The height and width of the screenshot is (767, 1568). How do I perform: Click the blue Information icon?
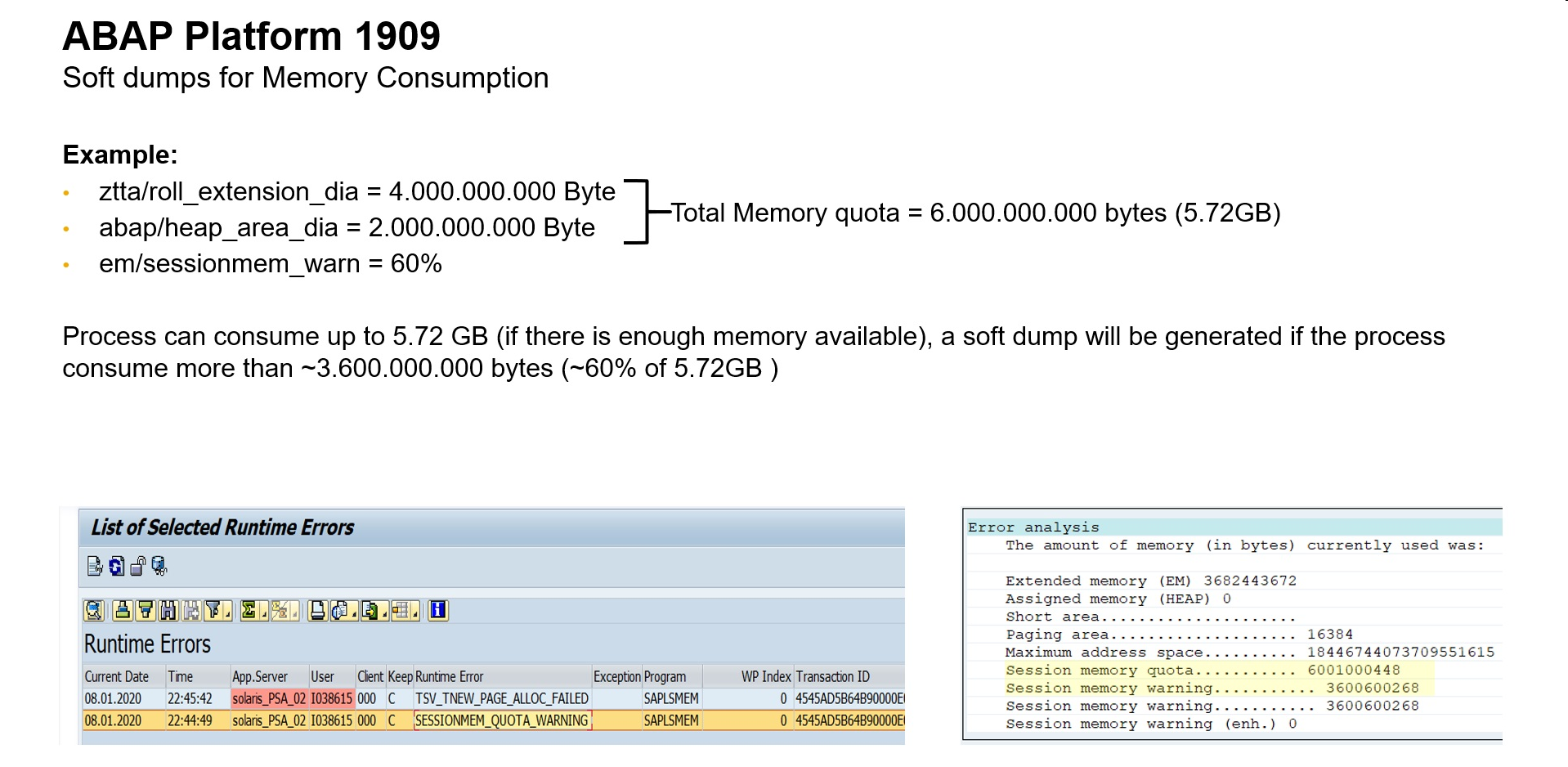pos(438,611)
